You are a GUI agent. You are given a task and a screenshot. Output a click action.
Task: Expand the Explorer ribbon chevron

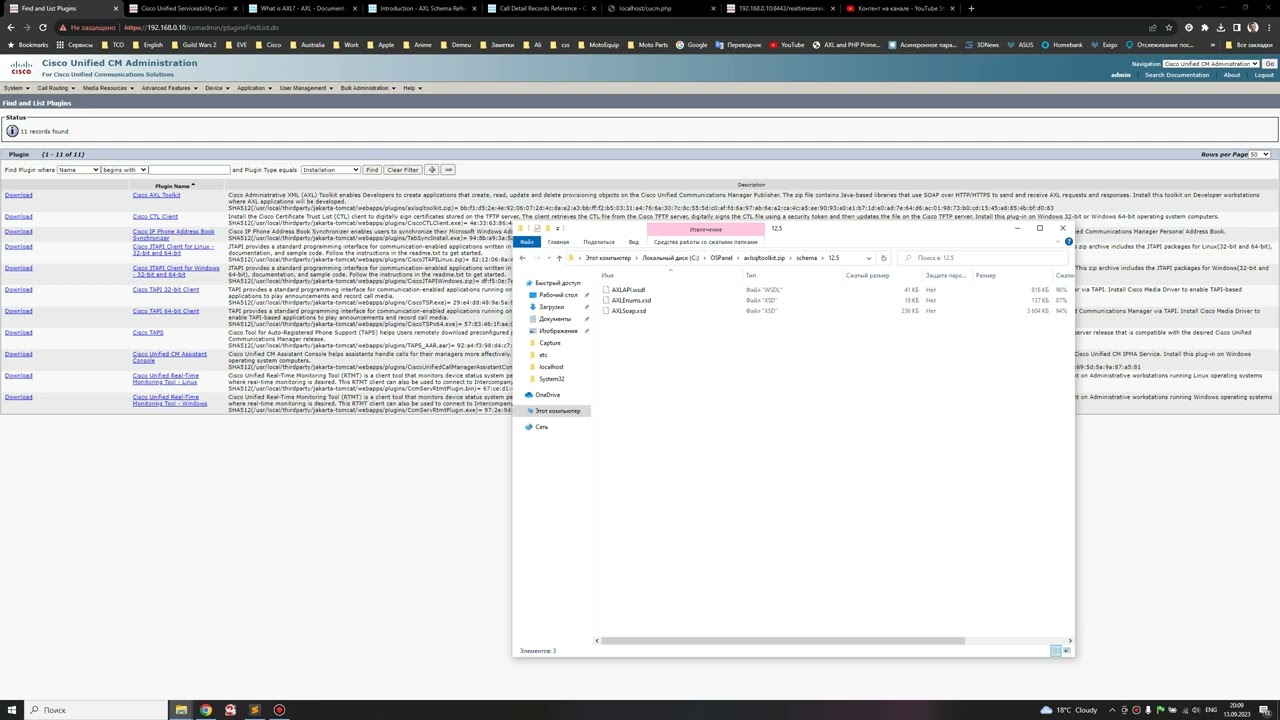click(1059, 242)
